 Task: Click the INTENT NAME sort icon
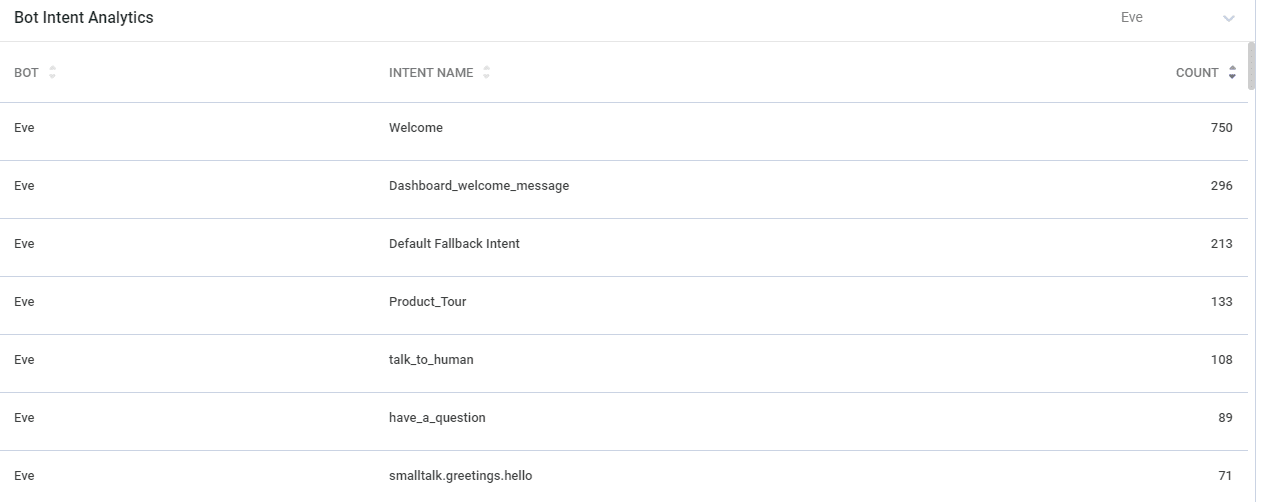tap(486, 73)
